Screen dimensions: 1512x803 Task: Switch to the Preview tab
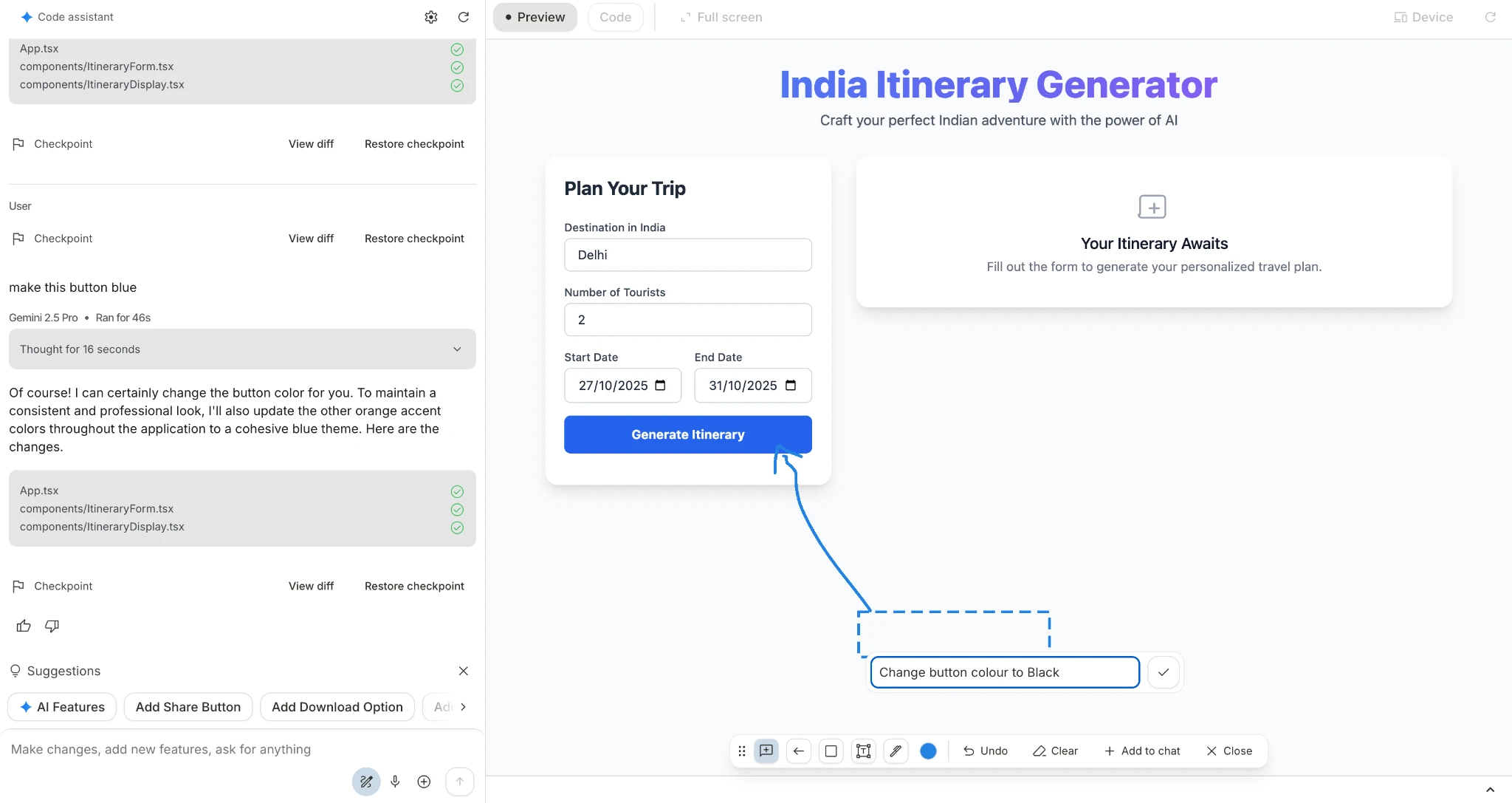tap(535, 17)
